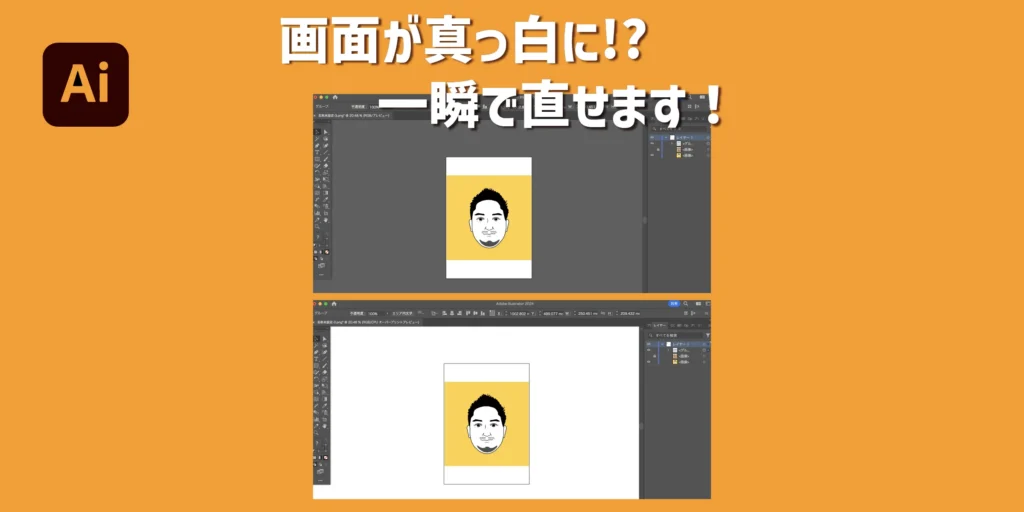Activate the Zoom tool in upper window

[317, 226]
